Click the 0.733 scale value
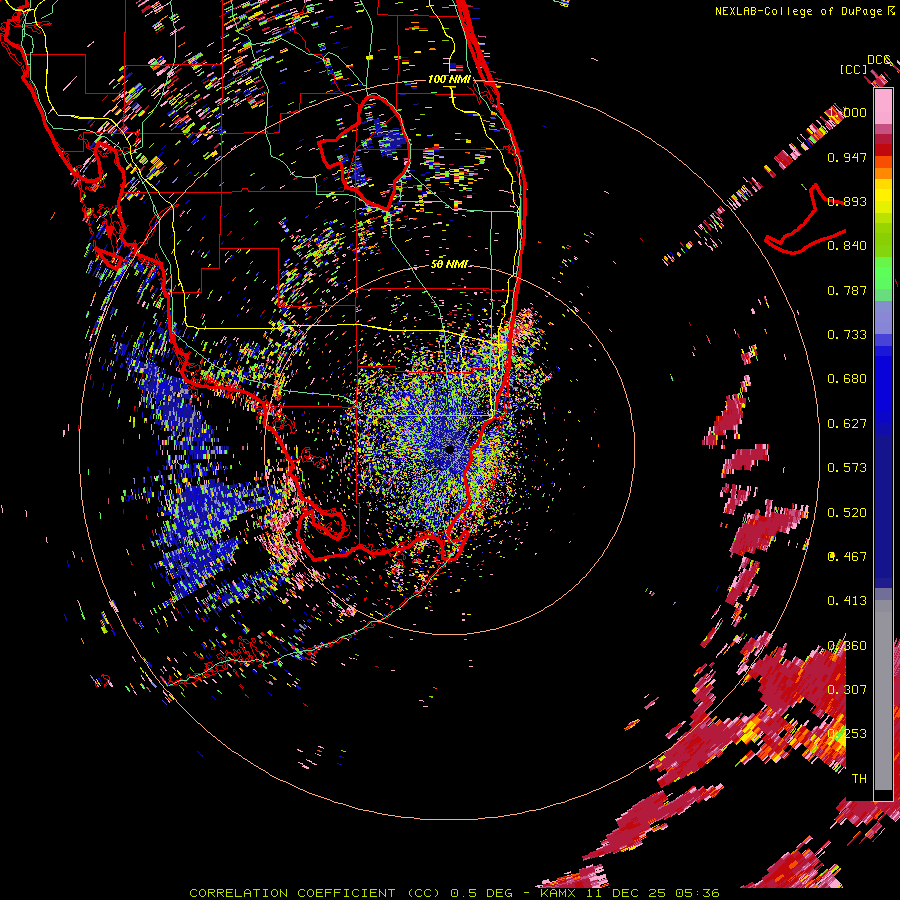The height and width of the screenshot is (900, 900). pos(847,335)
